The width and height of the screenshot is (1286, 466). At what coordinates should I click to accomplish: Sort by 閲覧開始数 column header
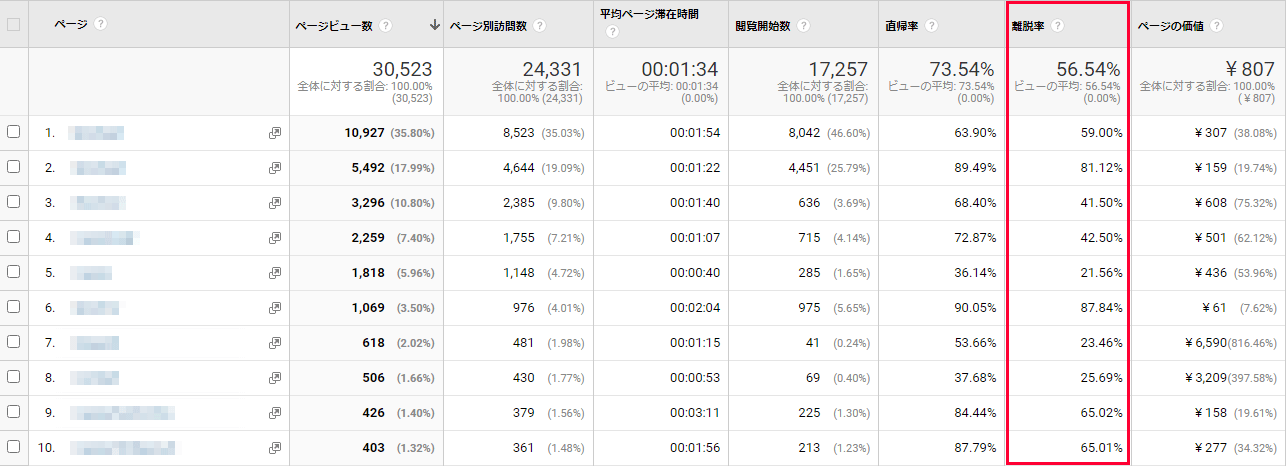click(764, 26)
